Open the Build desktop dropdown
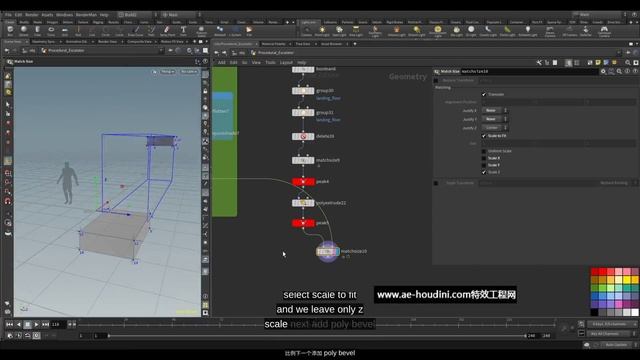 [x=137, y=15]
